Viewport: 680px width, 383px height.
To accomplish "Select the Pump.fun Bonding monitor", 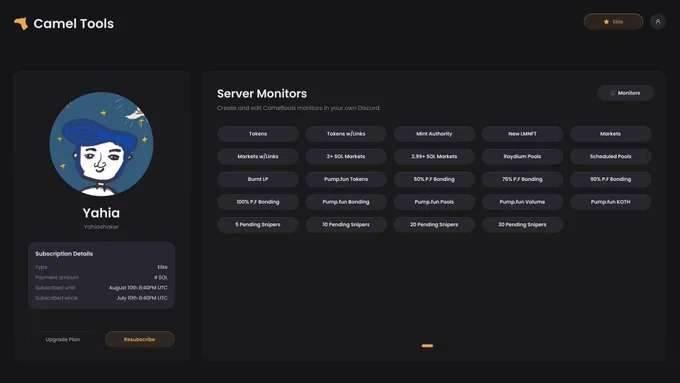I will pos(346,202).
